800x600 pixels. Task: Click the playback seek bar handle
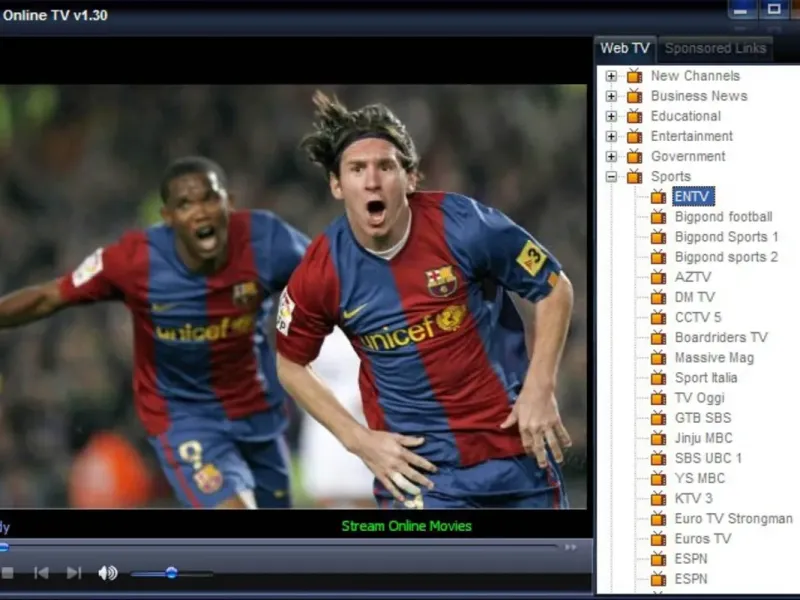(4, 547)
